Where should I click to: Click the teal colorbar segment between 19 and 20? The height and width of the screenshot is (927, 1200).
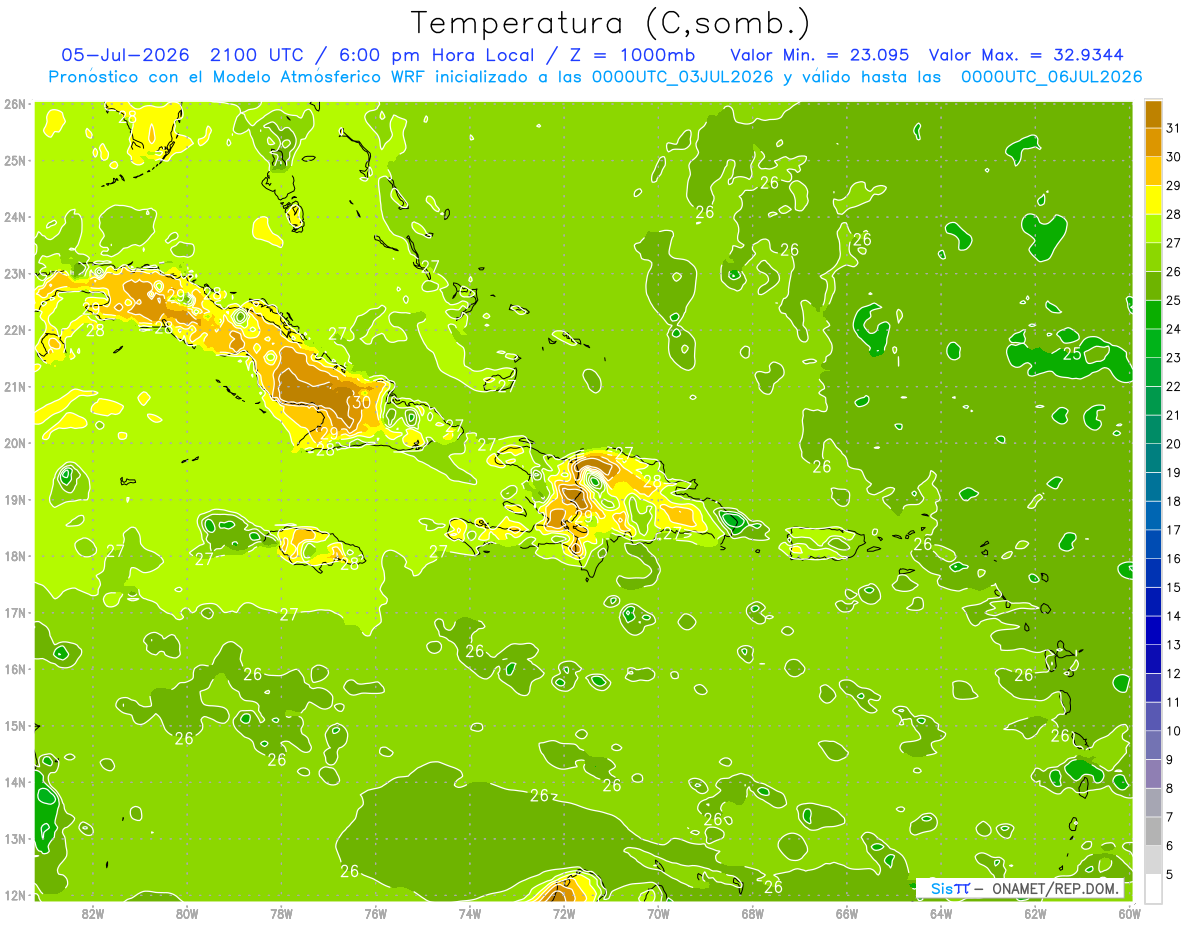point(1153,458)
